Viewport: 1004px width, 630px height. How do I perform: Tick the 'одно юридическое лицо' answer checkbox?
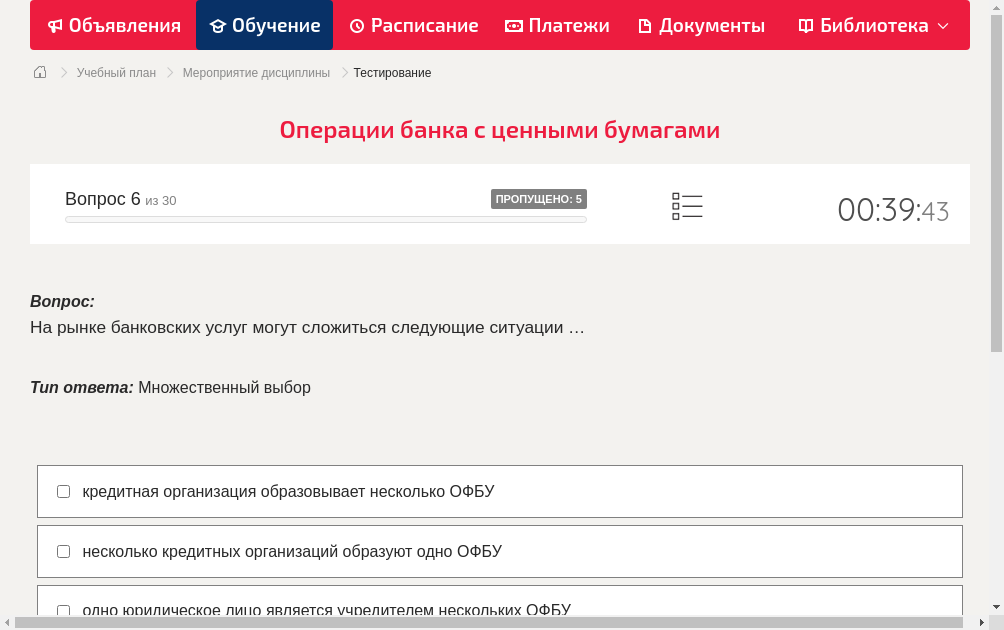[63, 611]
